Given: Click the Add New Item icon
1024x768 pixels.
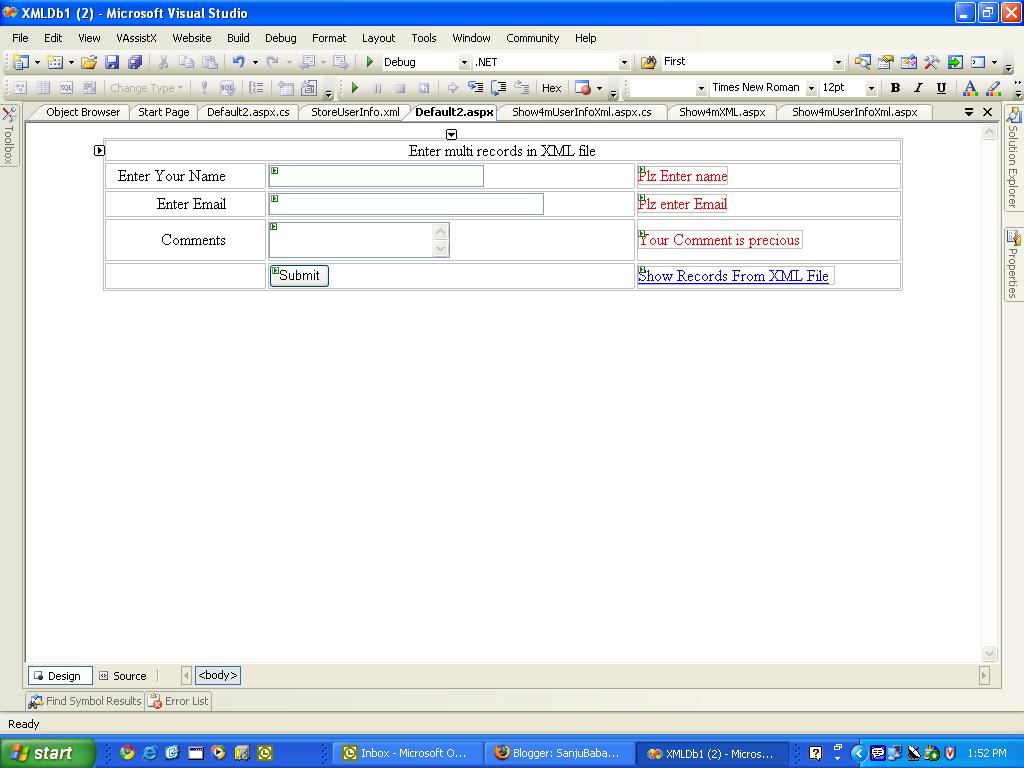Looking at the screenshot, I should pos(55,62).
